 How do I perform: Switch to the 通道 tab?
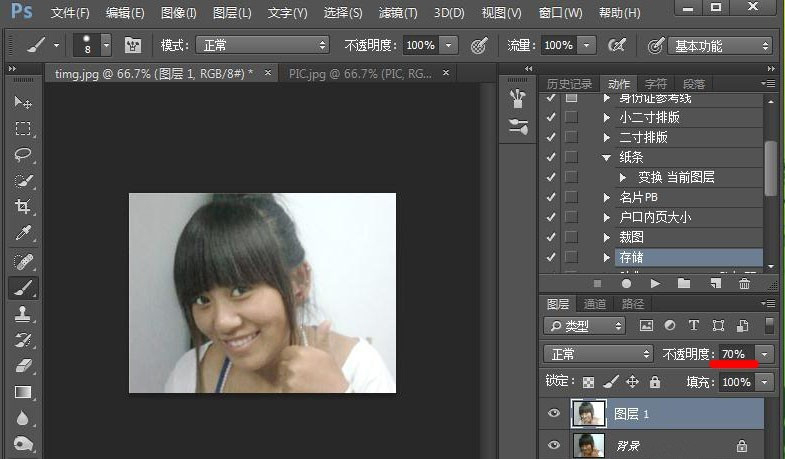(595, 304)
